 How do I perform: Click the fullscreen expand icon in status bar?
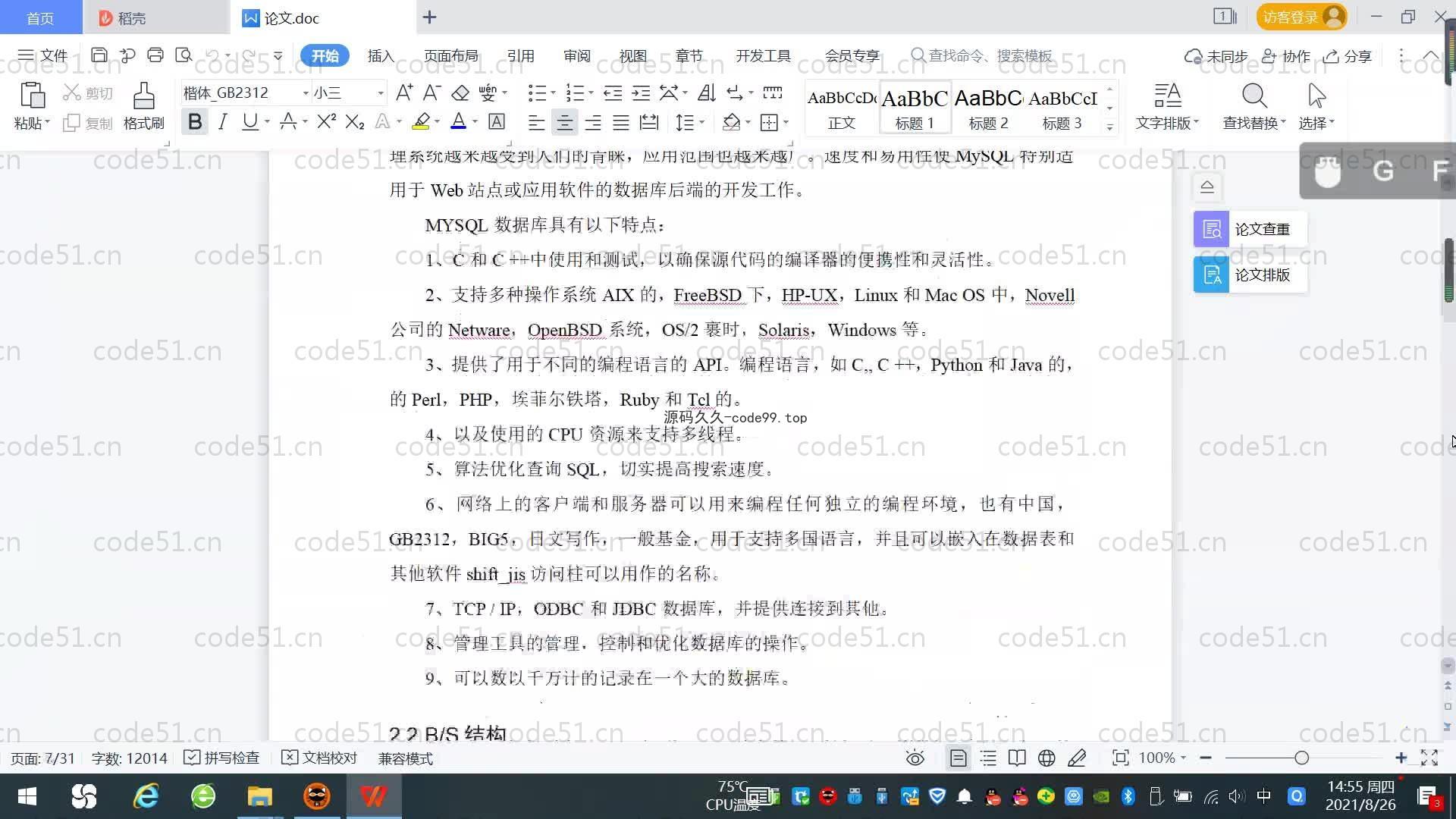(1429, 758)
